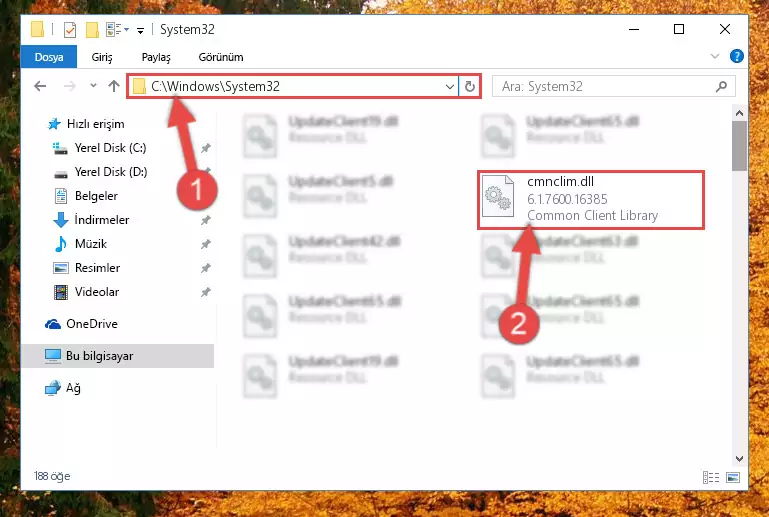This screenshot has width=769, height=517.
Task: Expand the ribbon with the chevron
Action: [715, 56]
